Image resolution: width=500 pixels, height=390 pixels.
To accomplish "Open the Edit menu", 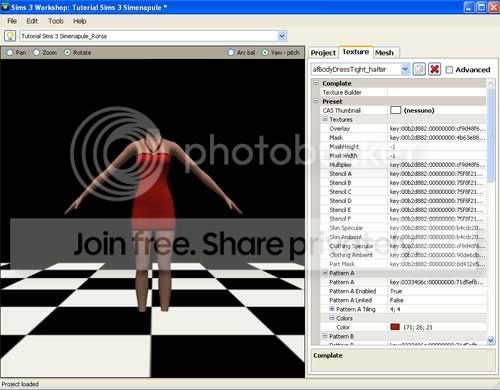I will pos(32,21).
